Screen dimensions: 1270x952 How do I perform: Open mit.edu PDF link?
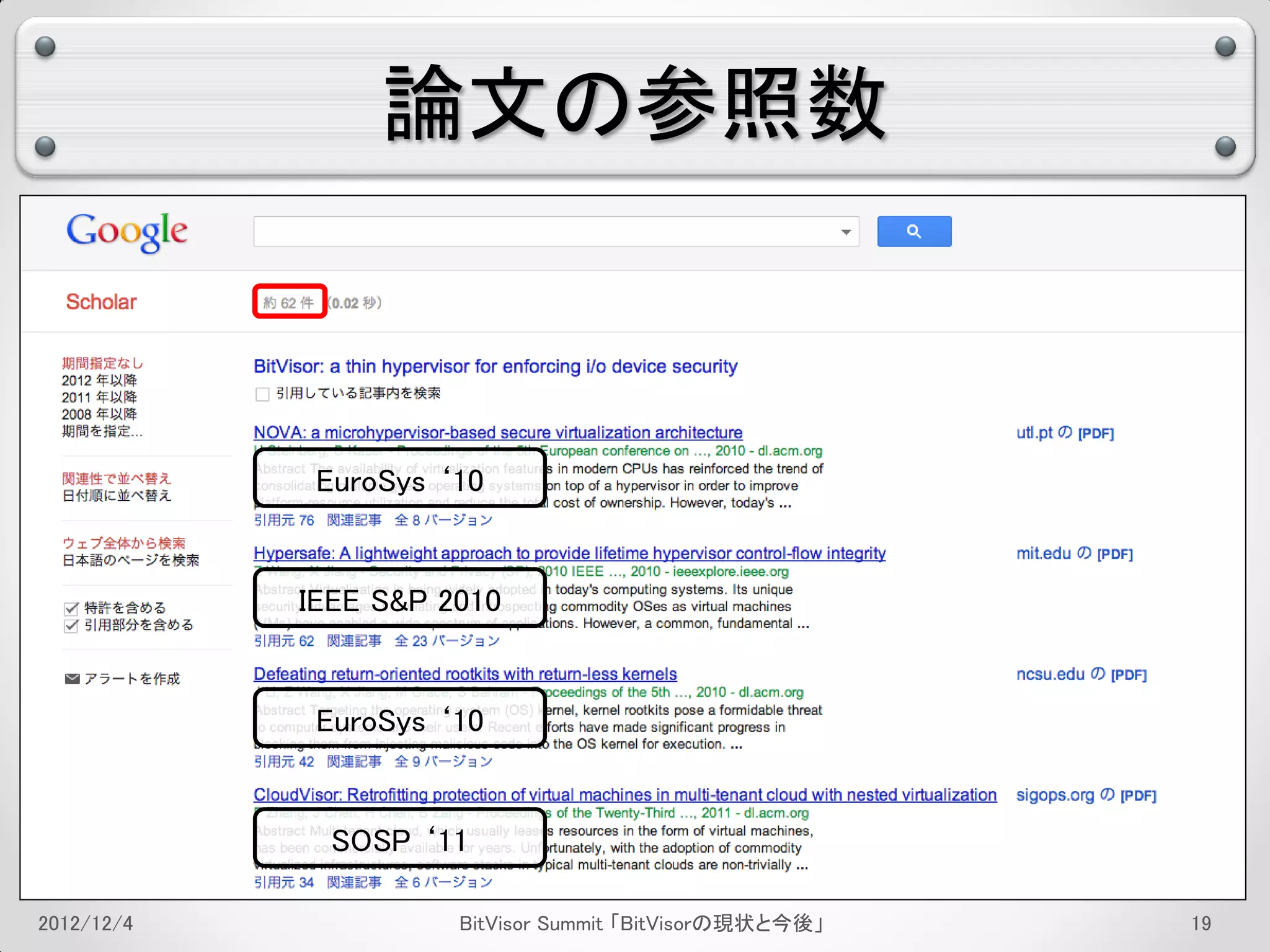coord(1074,553)
